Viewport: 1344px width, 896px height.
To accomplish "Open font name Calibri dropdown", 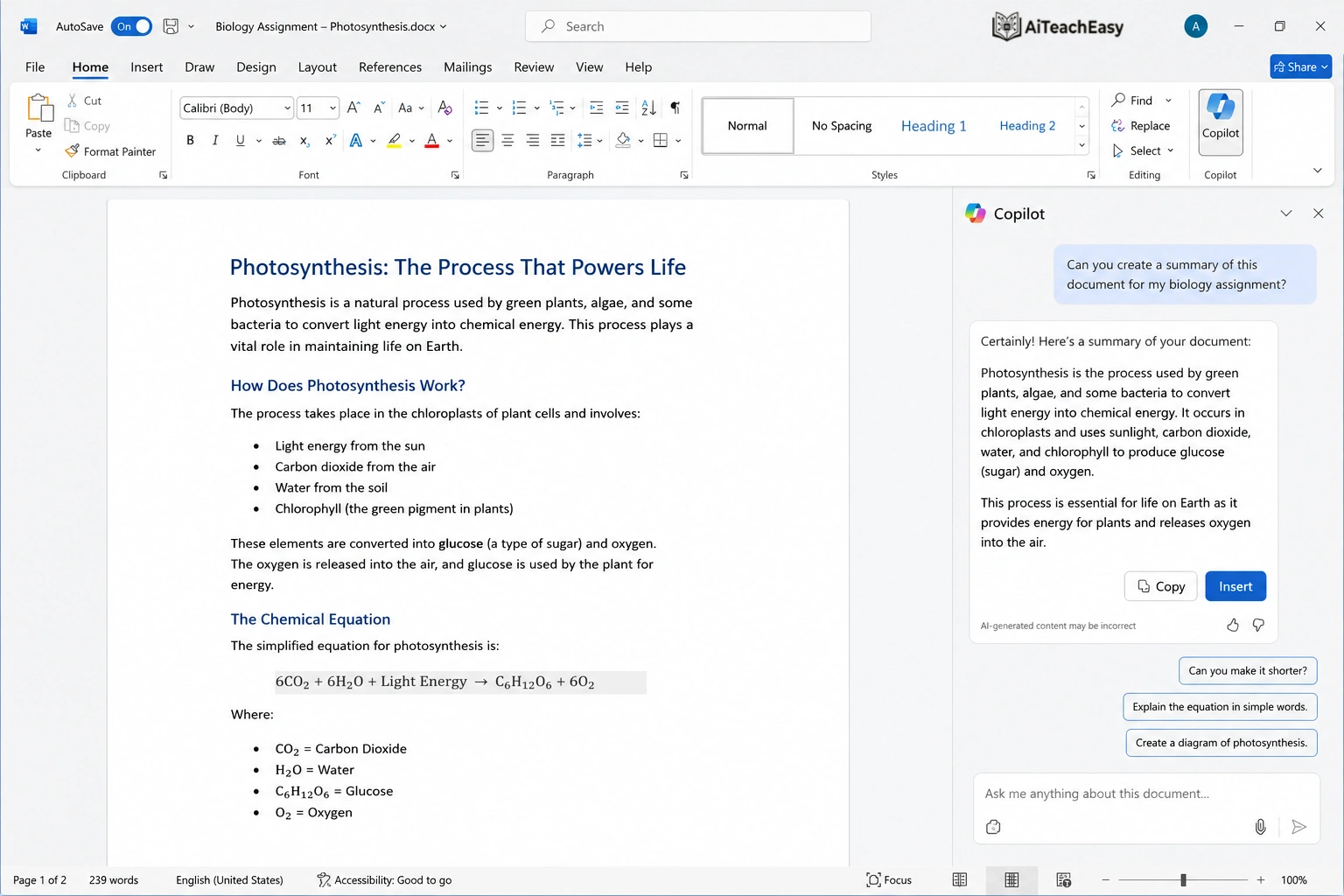I will pyautogui.click(x=287, y=108).
